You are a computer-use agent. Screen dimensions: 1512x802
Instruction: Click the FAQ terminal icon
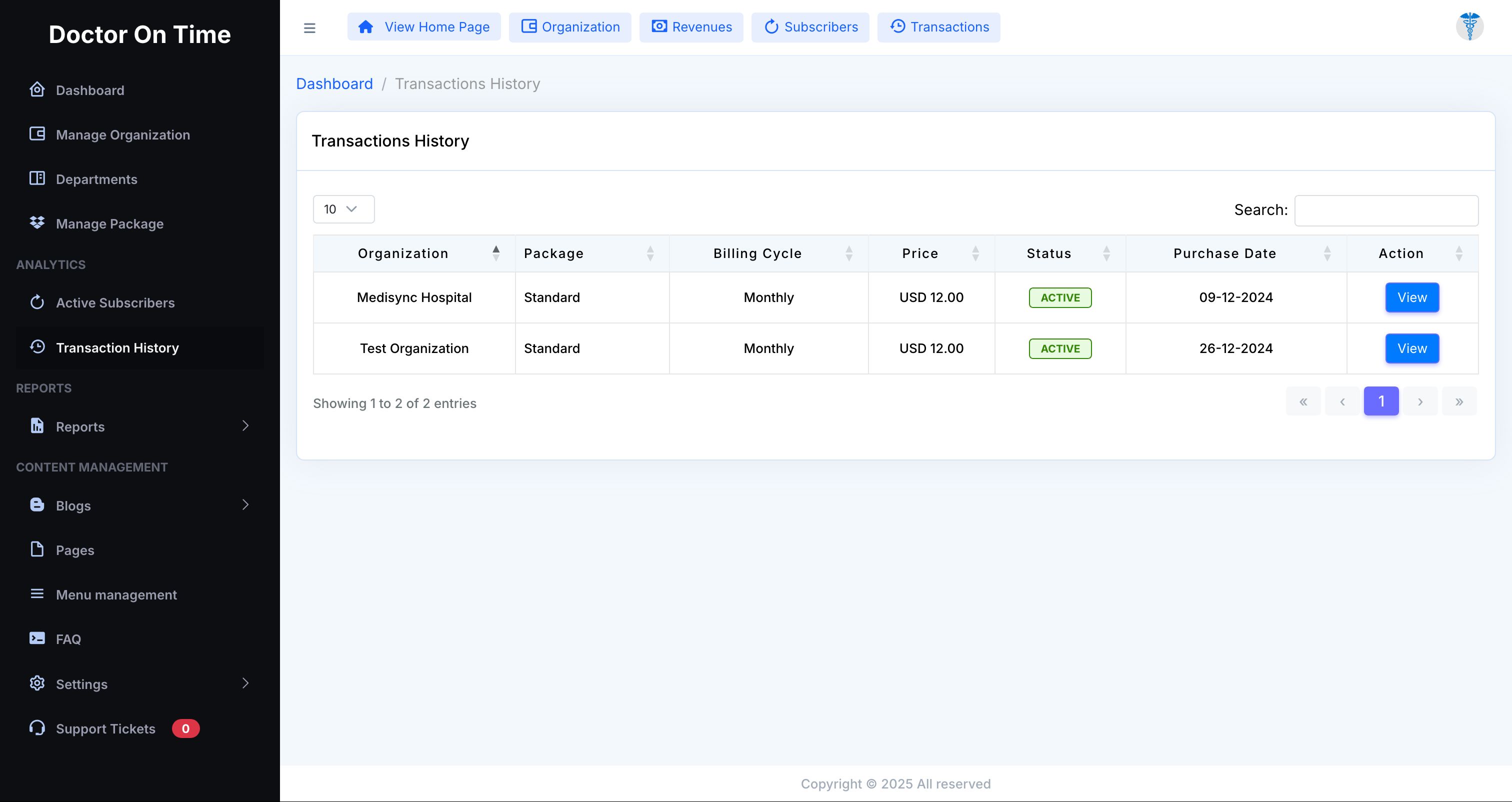[x=37, y=639]
